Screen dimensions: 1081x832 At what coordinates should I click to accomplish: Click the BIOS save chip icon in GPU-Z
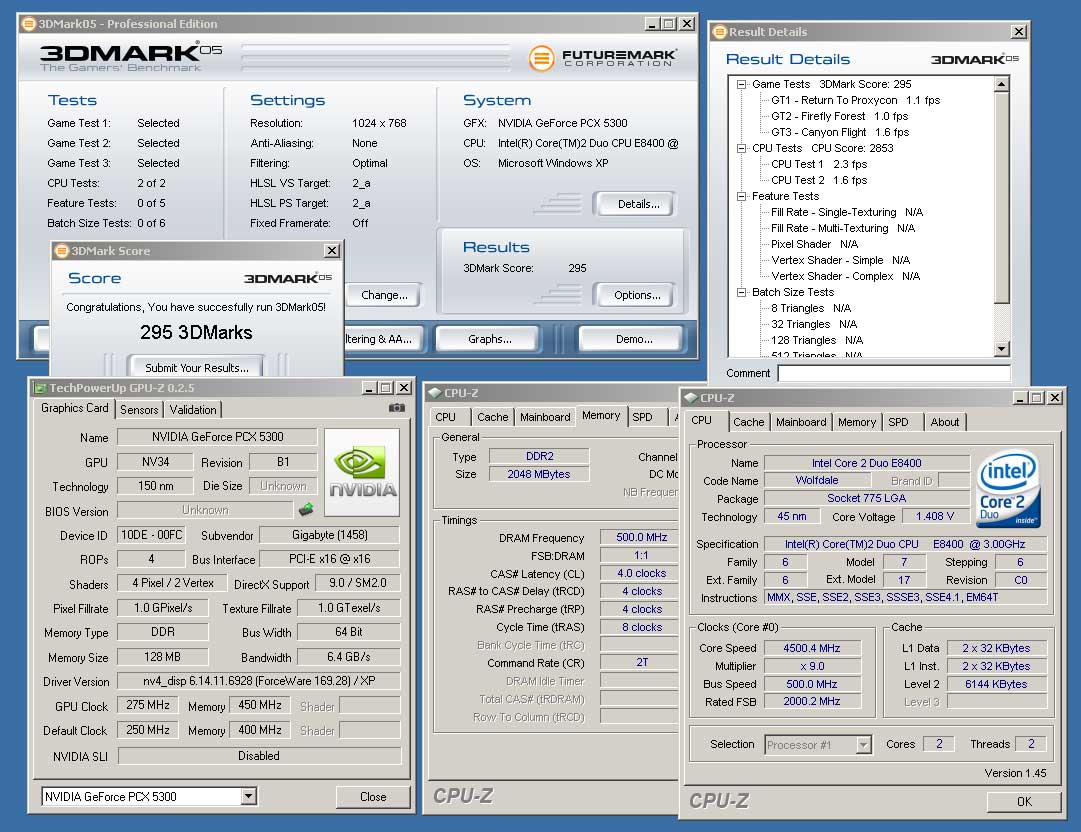pos(306,509)
